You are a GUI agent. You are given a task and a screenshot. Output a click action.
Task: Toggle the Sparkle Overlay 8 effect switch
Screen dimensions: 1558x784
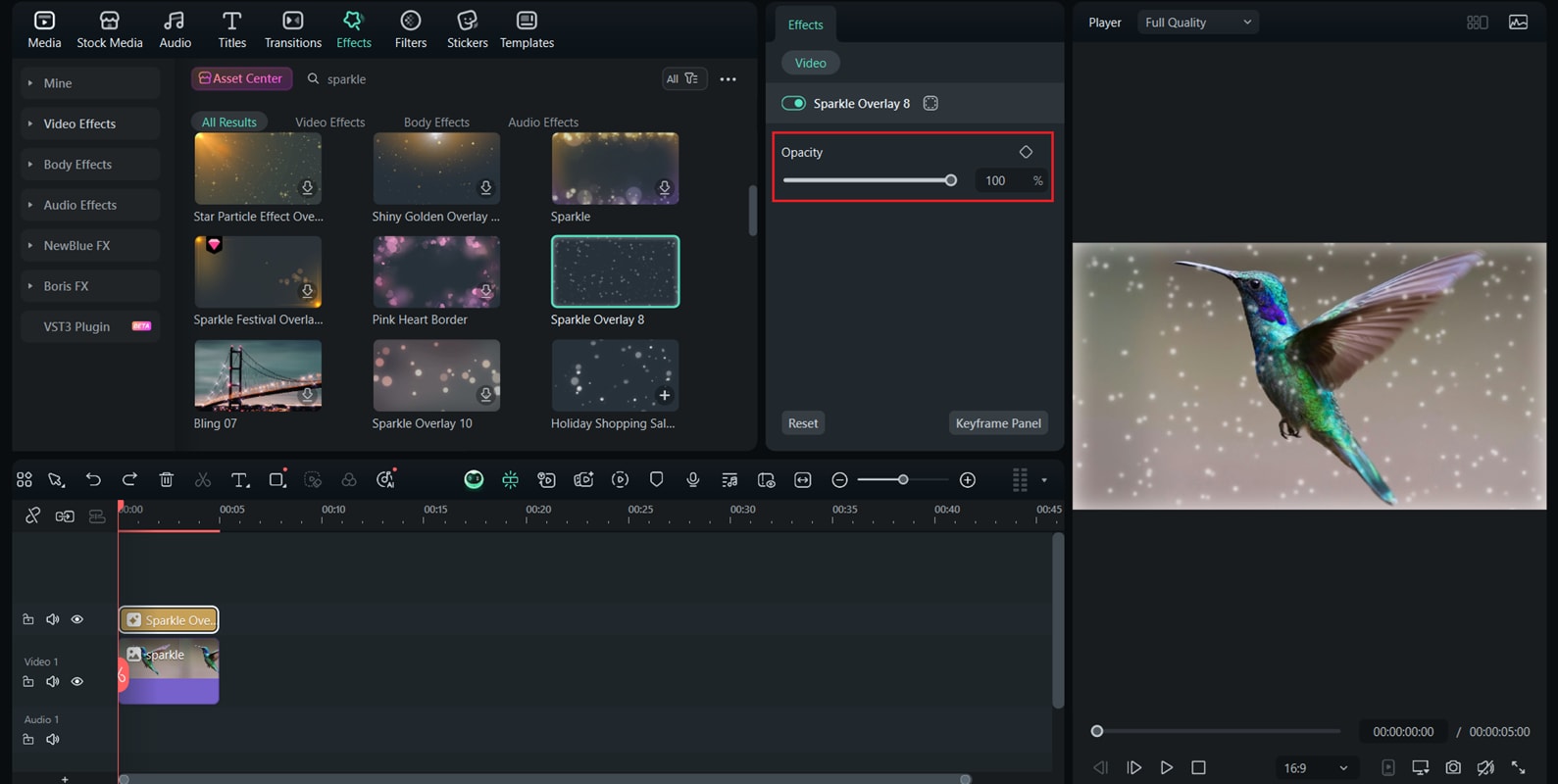coord(793,103)
